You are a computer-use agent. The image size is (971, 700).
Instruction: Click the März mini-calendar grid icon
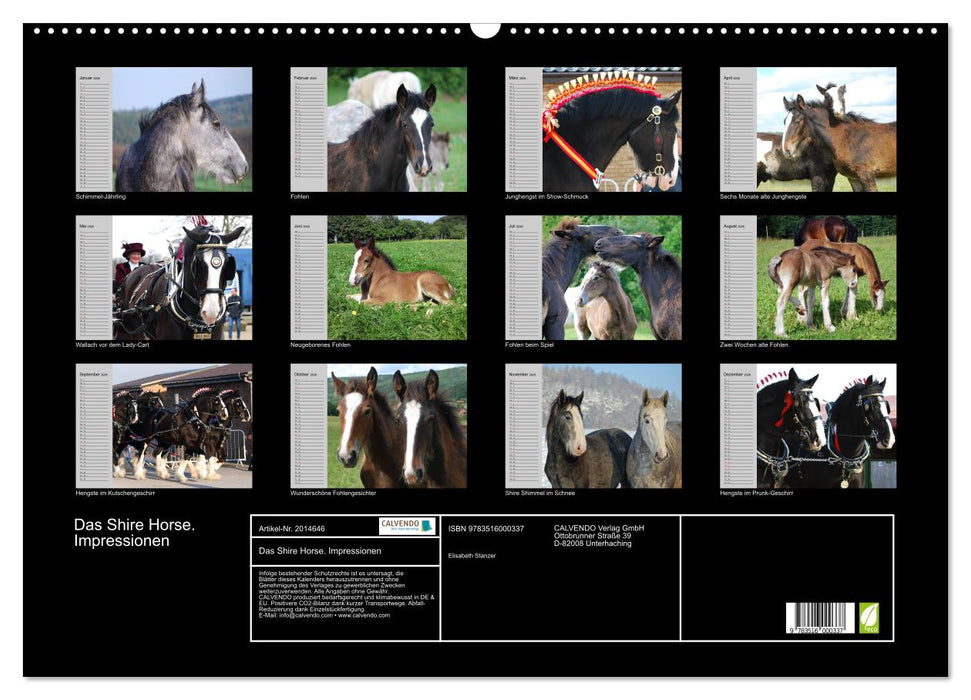click(522, 130)
